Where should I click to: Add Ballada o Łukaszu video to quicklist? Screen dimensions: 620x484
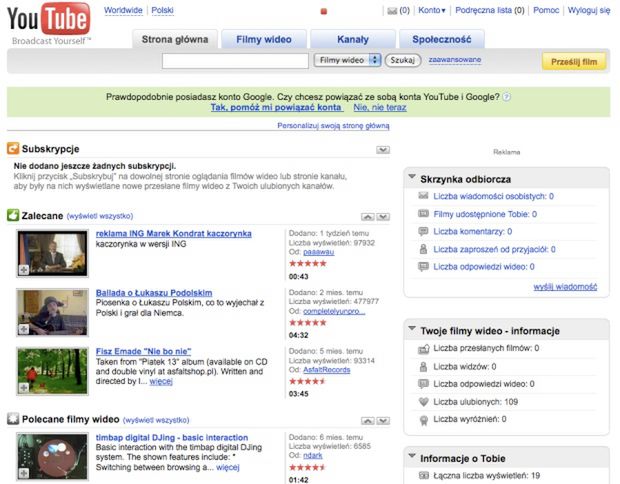(x=24, y=329)
